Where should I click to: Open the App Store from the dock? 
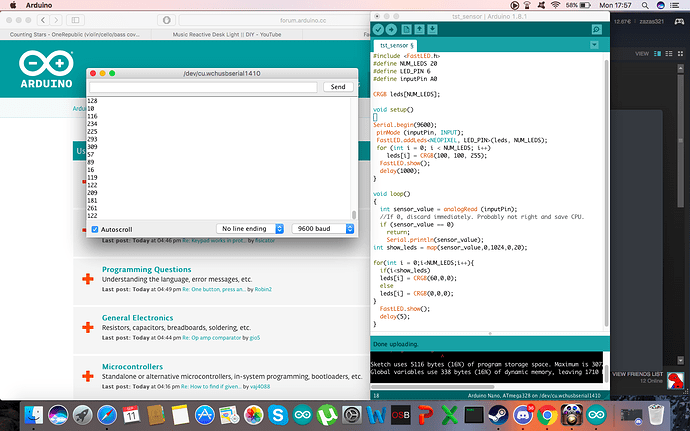[x=205, y=415]
